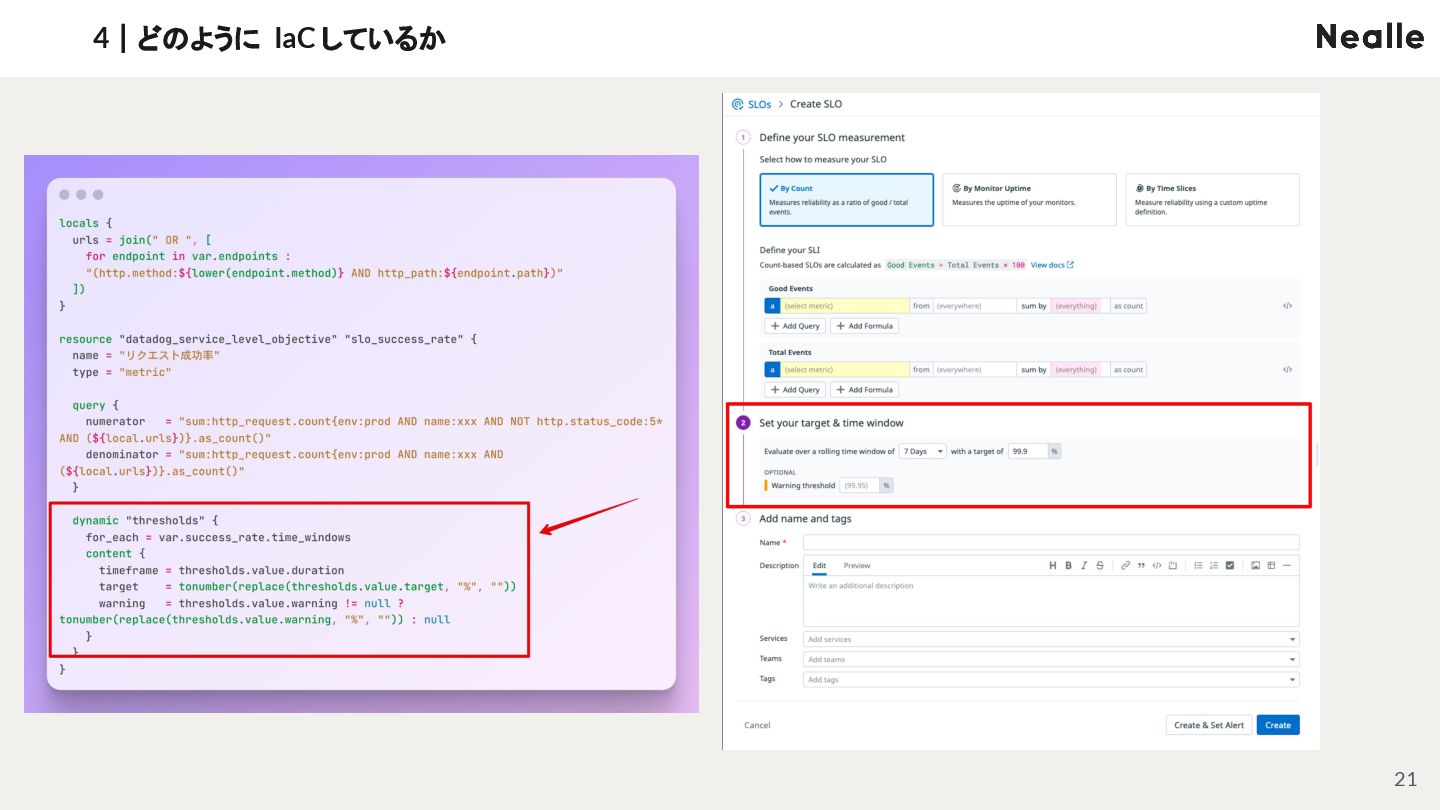1440x810 pixels.
Task: Click the Bold formatting icon
Action: pos(1068,566)
